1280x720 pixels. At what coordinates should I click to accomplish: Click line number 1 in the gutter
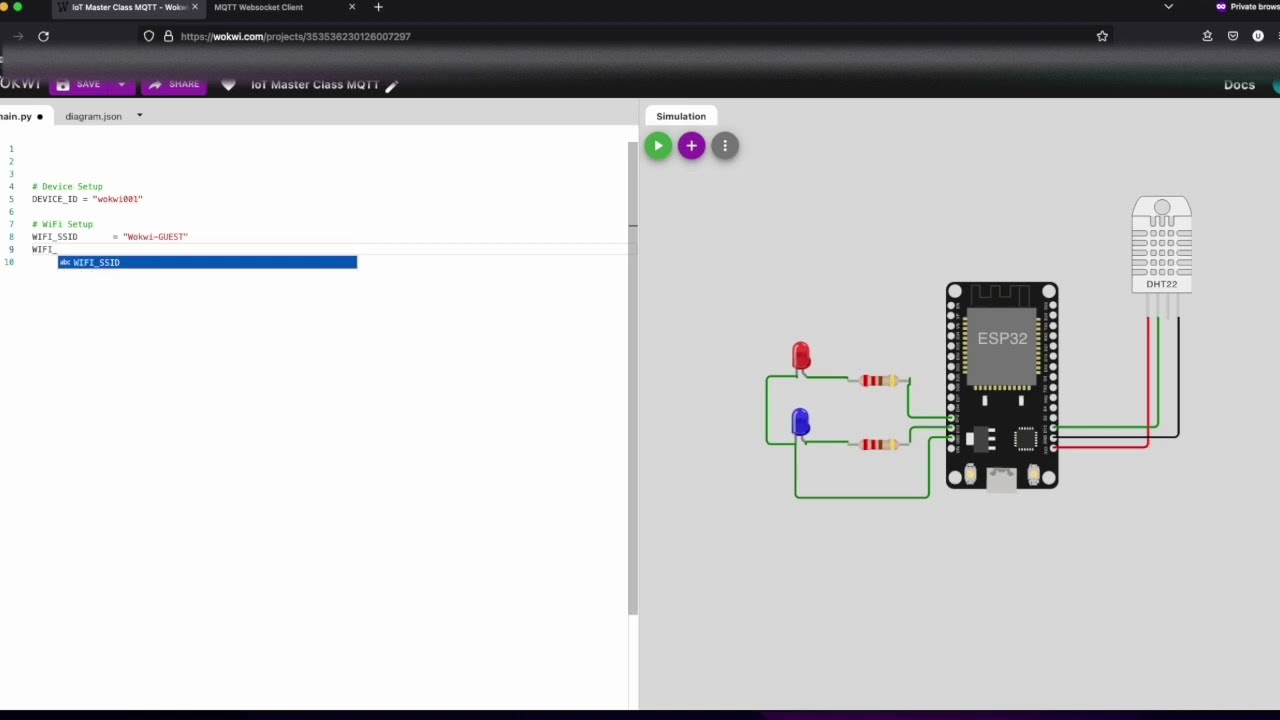tap(11, 149)
